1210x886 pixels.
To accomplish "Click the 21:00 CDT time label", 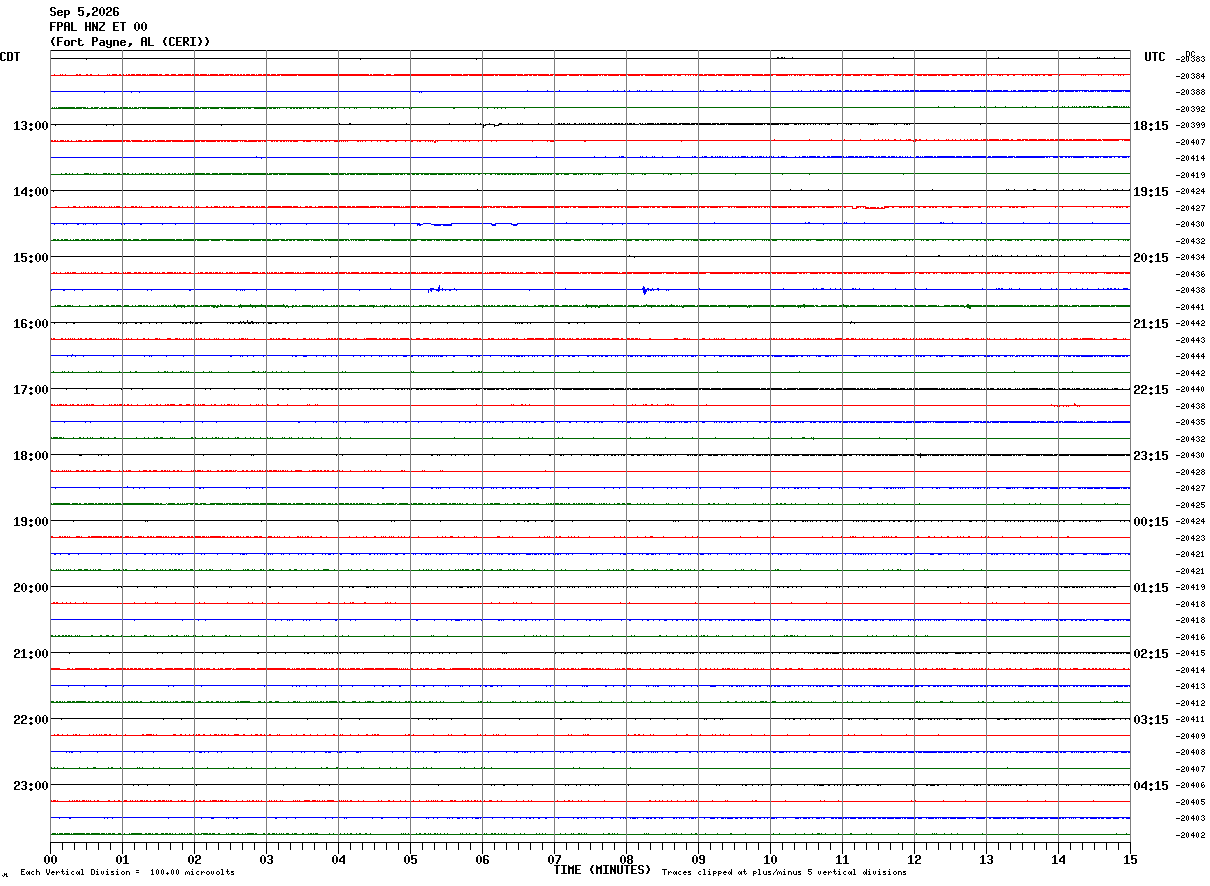I will click(x=31, y=653).
